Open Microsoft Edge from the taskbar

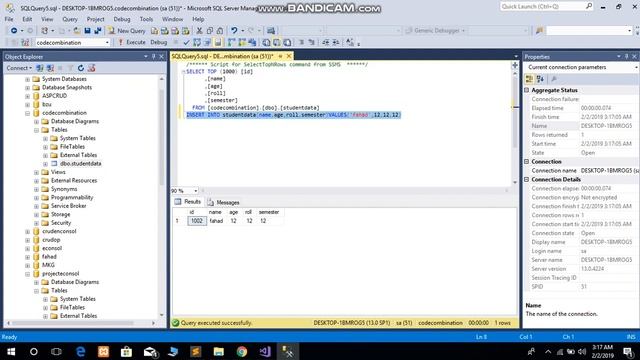(80, 351)
